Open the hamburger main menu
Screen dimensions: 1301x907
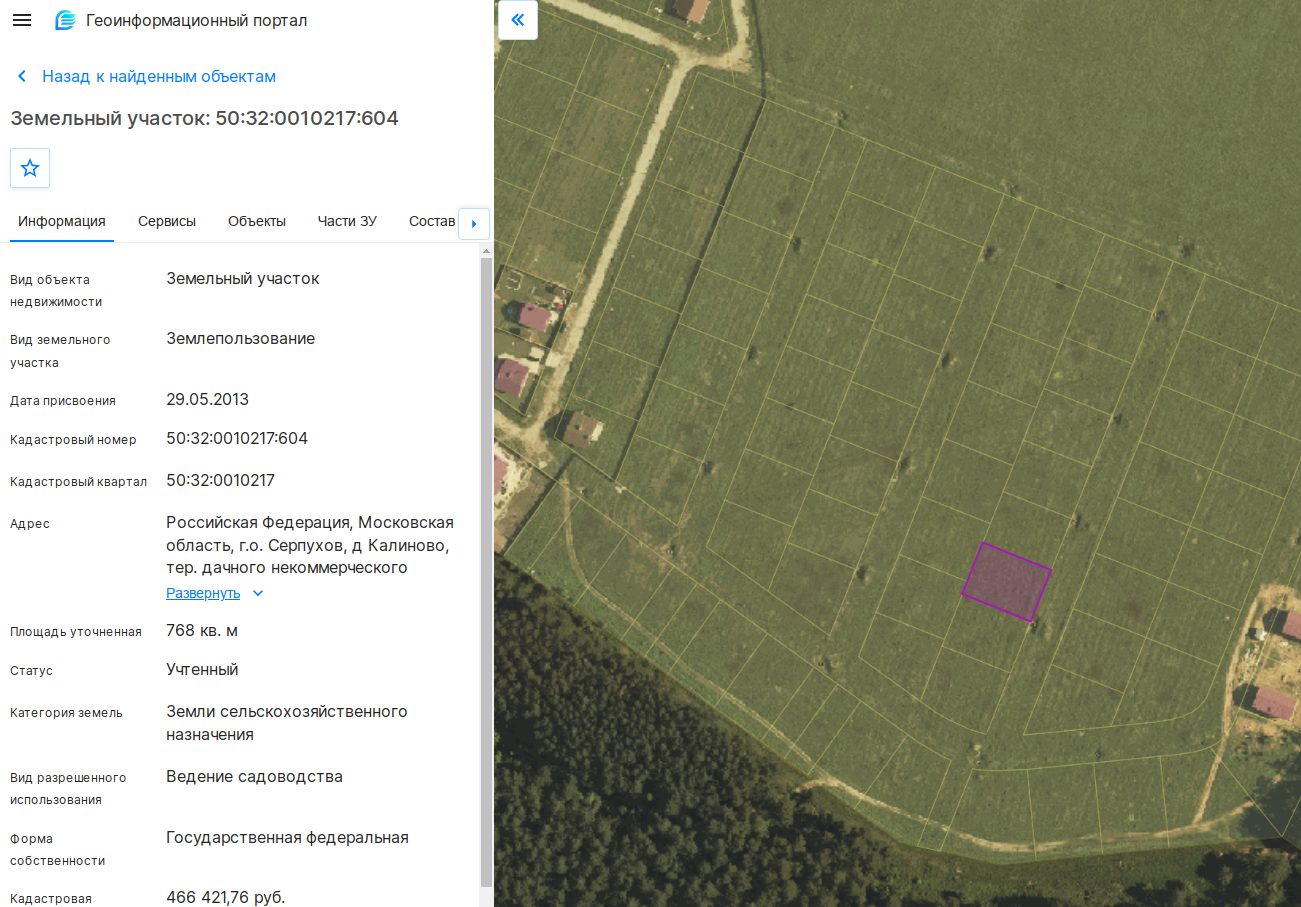coord(21,20)
